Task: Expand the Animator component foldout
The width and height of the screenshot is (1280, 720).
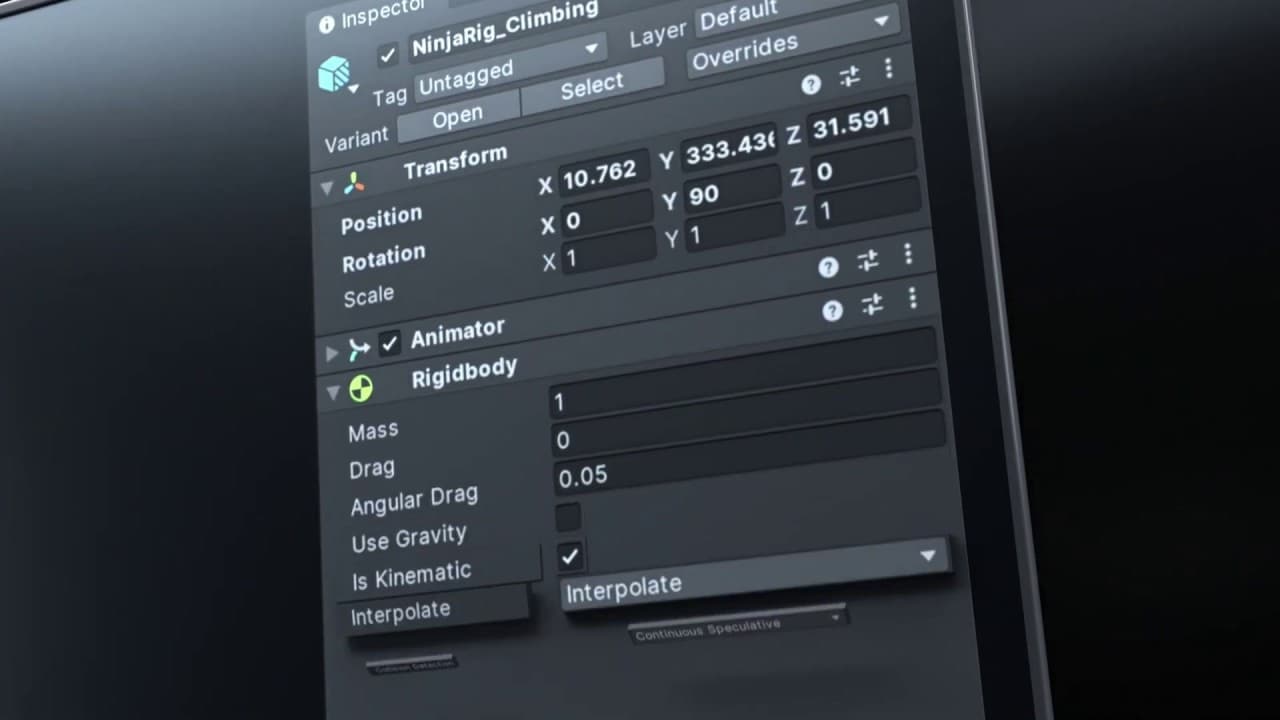Action: coord(332,353)
